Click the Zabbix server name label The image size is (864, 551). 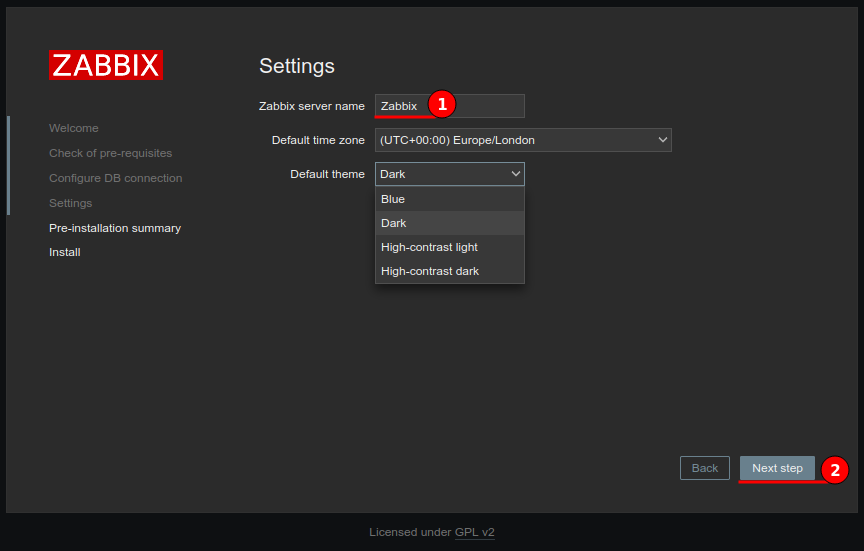click(x=312, y=106)
